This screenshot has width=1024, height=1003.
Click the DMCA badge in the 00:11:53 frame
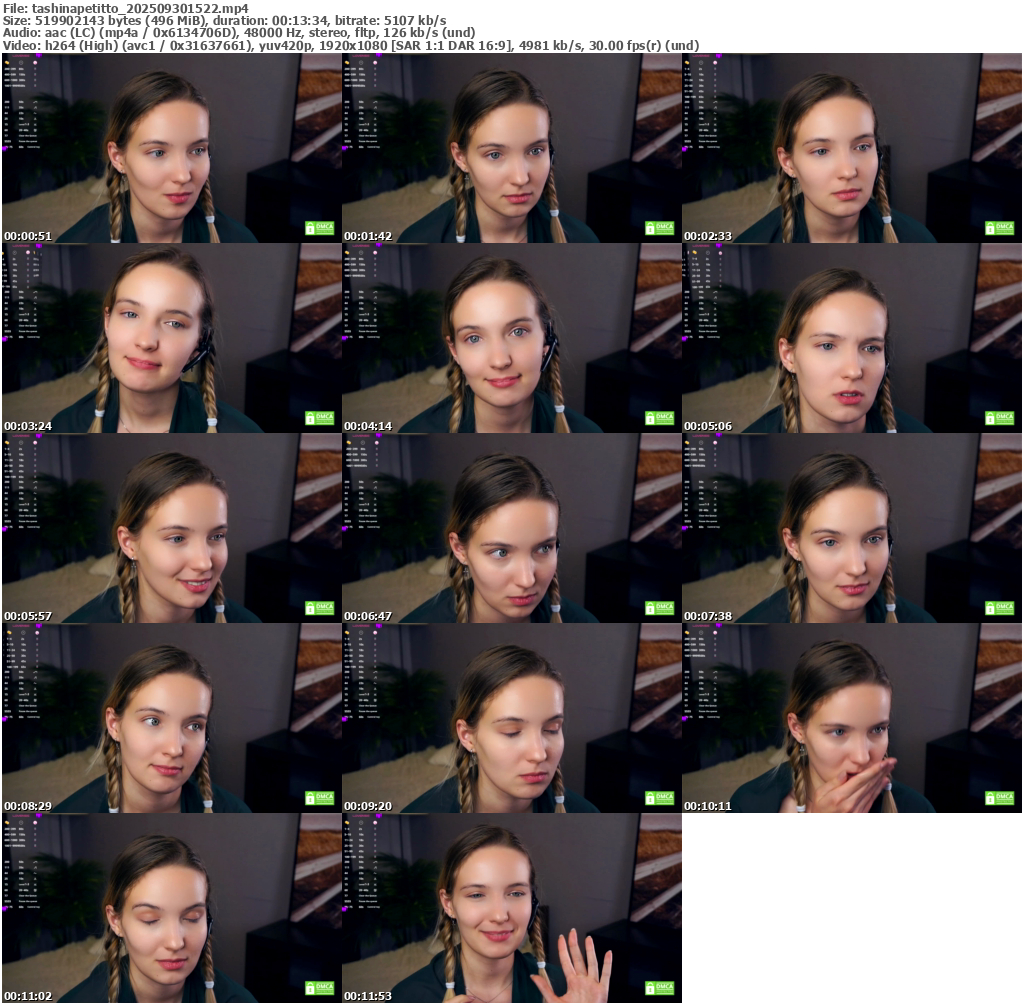click(660, 988)
